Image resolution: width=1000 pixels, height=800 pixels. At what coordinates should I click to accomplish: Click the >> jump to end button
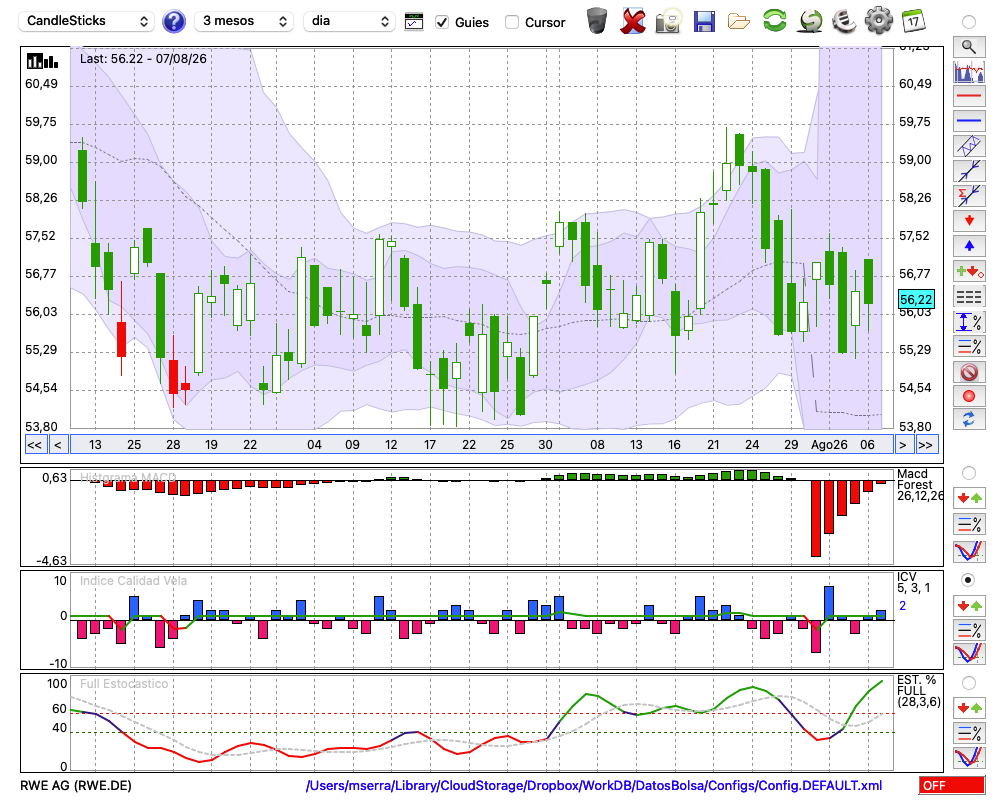point(925,445)
